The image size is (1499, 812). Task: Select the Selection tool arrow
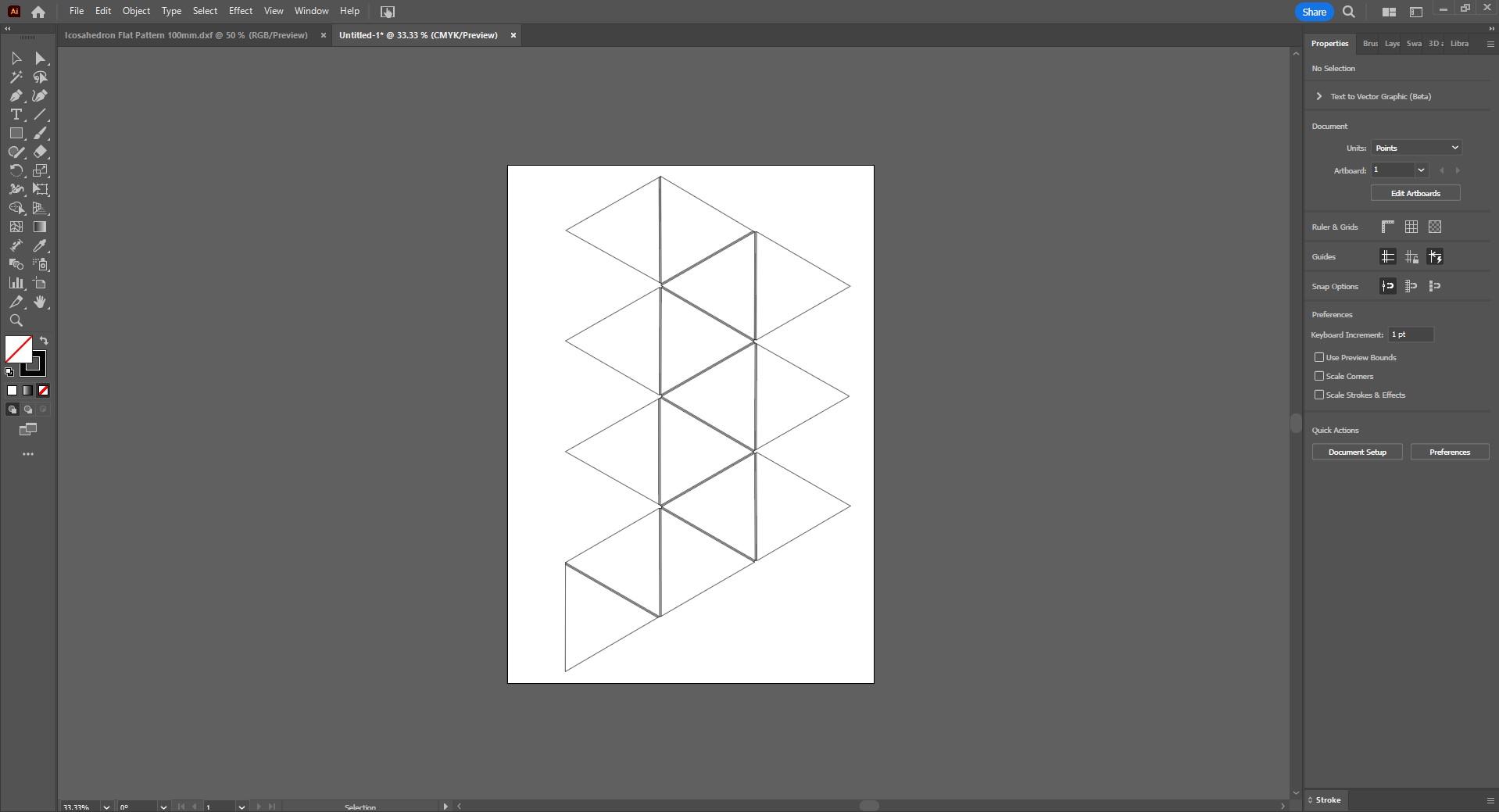[16, 59]
